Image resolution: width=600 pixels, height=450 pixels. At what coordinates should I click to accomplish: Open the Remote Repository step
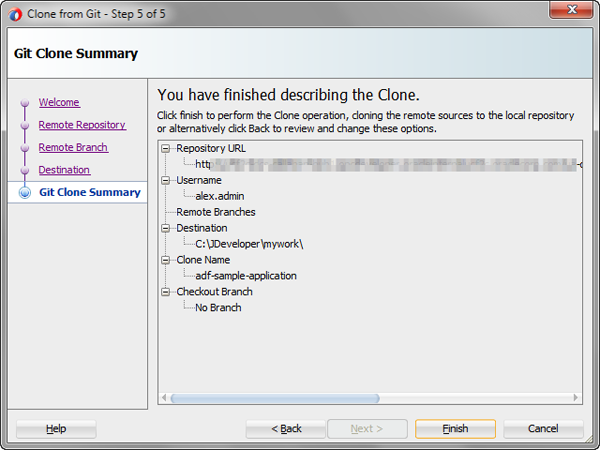click(x=82, y=125)
